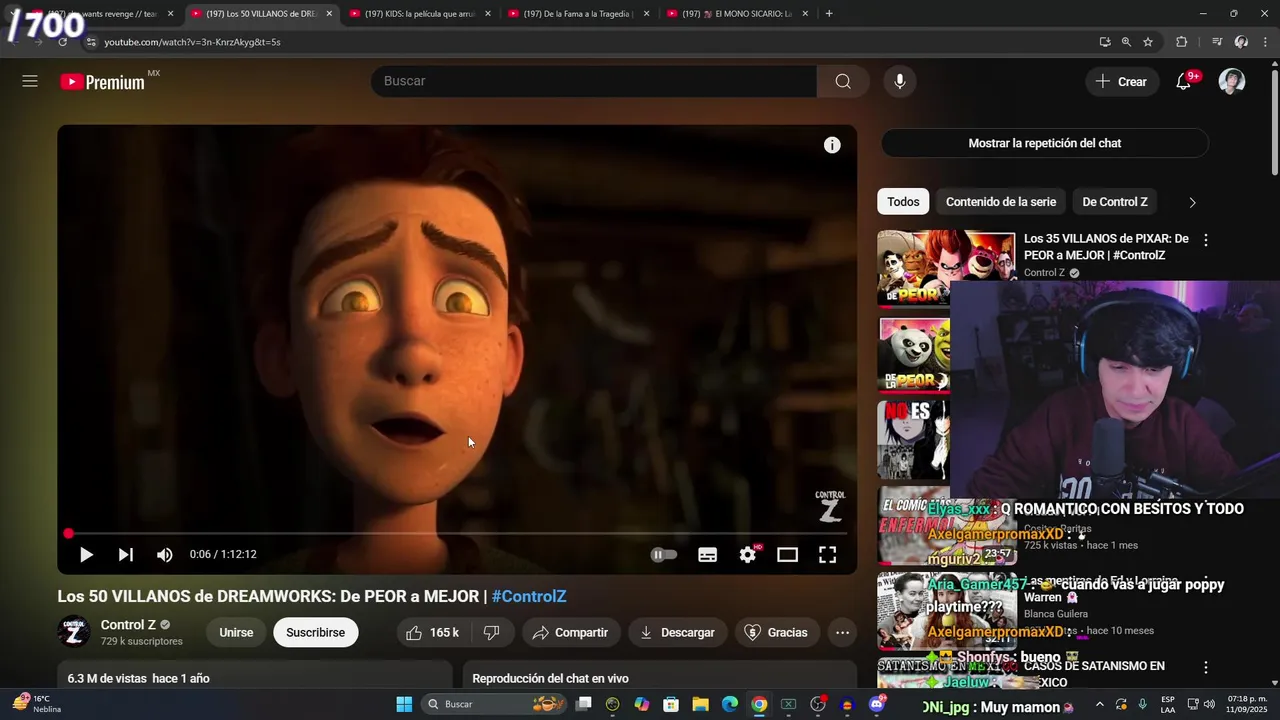Screen dimensions: 1280x720
Task: Download the video with Descargar
Action: tap(677, 632)
